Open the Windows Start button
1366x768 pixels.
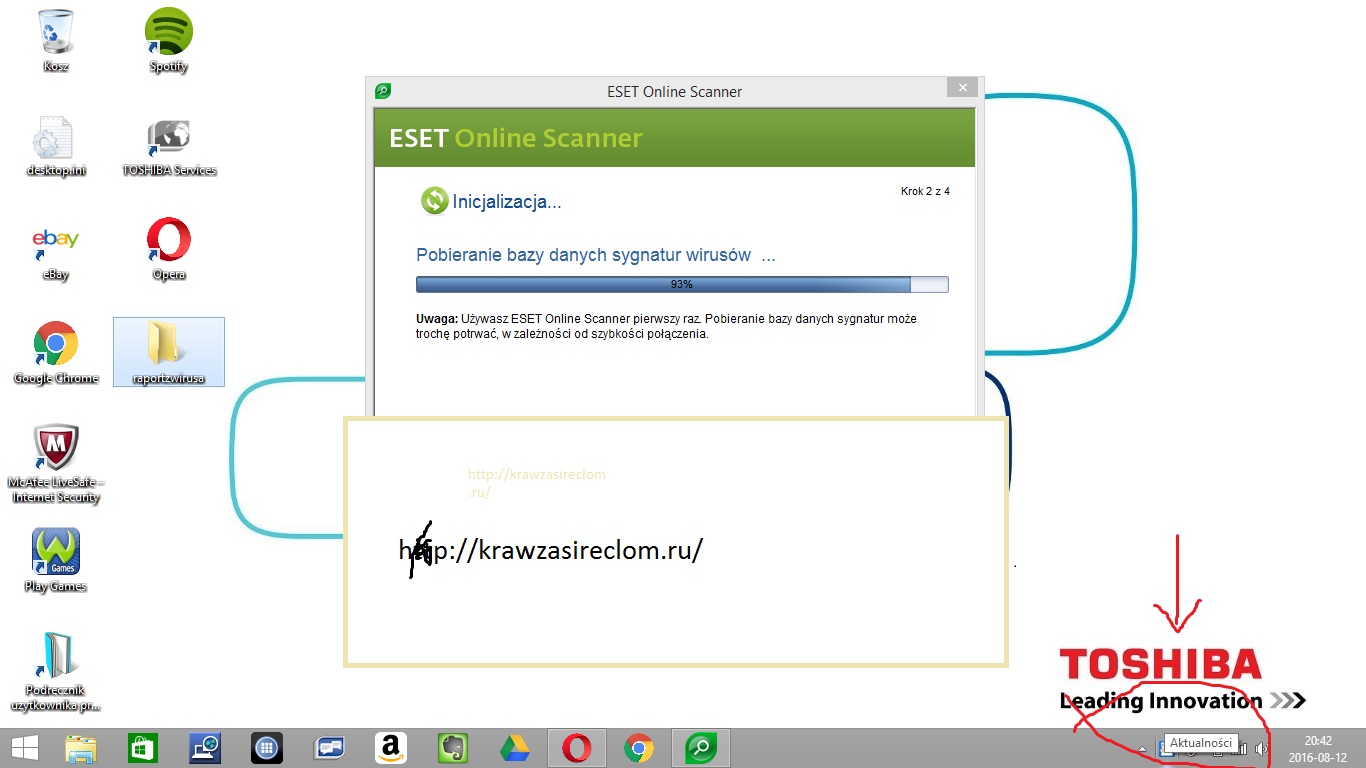(25, 748)
